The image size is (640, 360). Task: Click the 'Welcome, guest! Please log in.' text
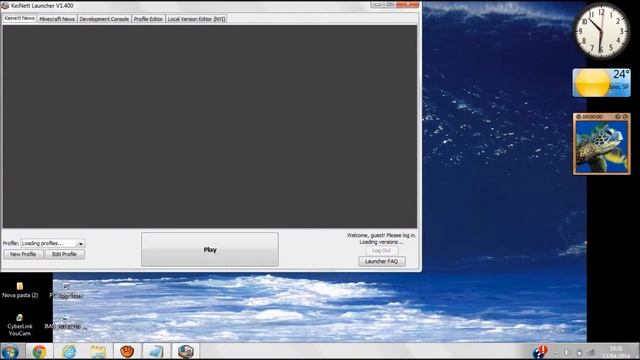click(381, 236)
